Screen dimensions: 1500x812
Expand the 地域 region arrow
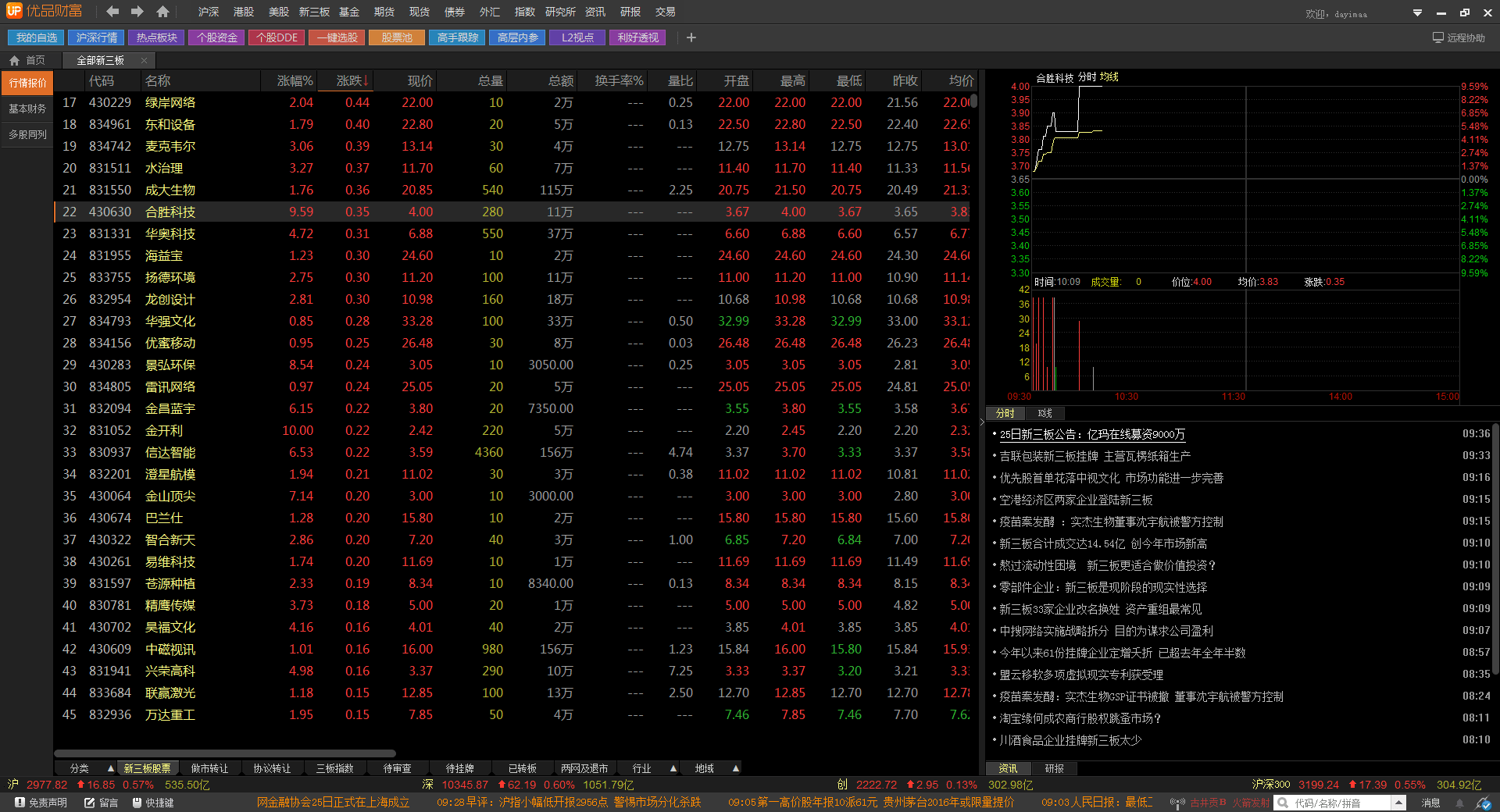[736, 768]
